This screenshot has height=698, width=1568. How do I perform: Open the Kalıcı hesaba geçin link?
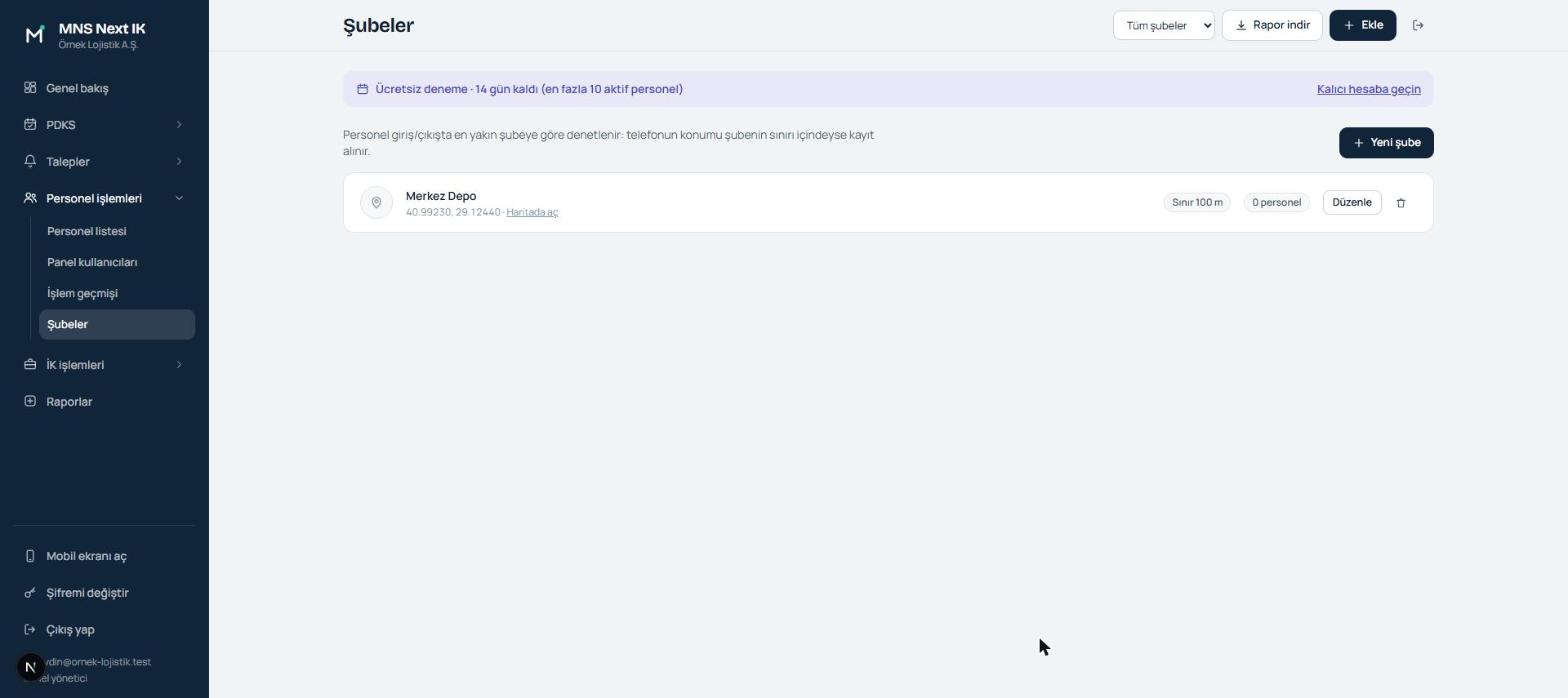pos(1369,89)
